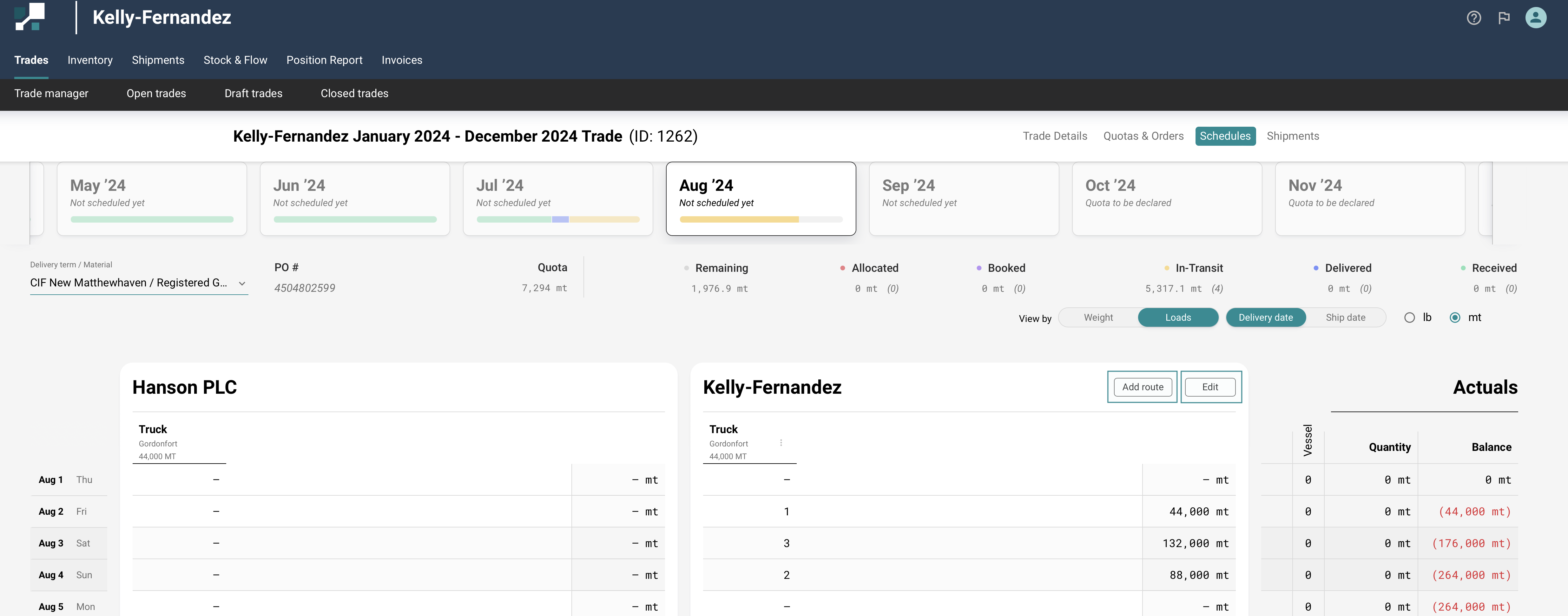Open the Inventory tab
1568x616 pixels.
click(90, 60)
